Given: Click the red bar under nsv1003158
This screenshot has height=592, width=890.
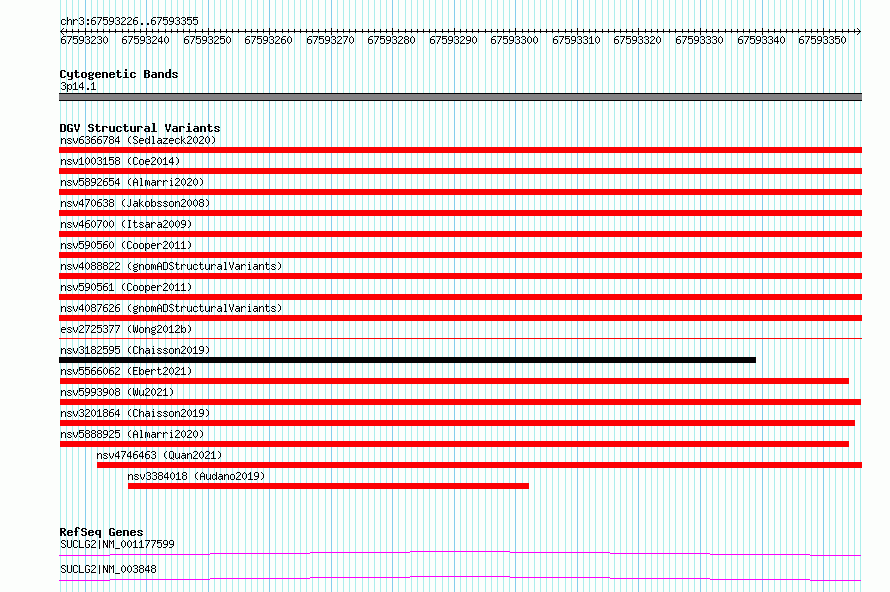Looking at the screenshot, I should (460, 171).
